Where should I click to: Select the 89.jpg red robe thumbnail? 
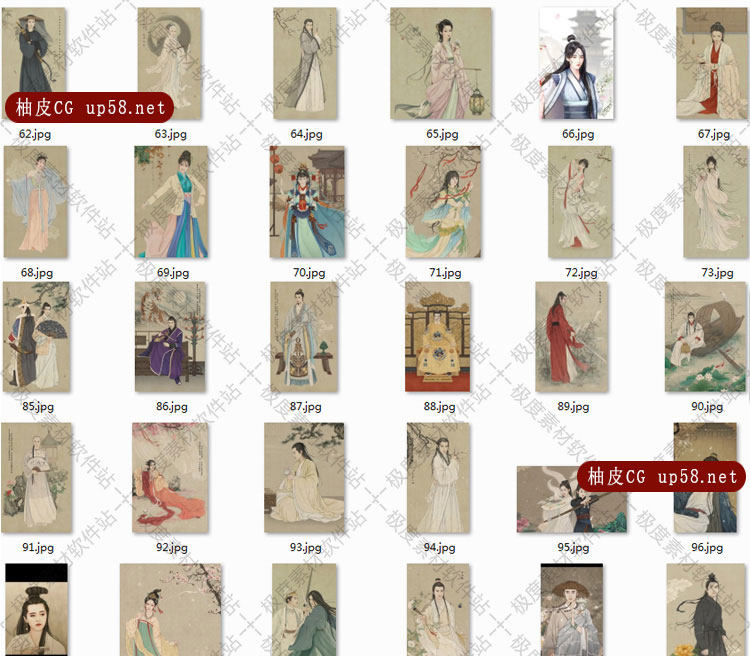pos(572,337)
